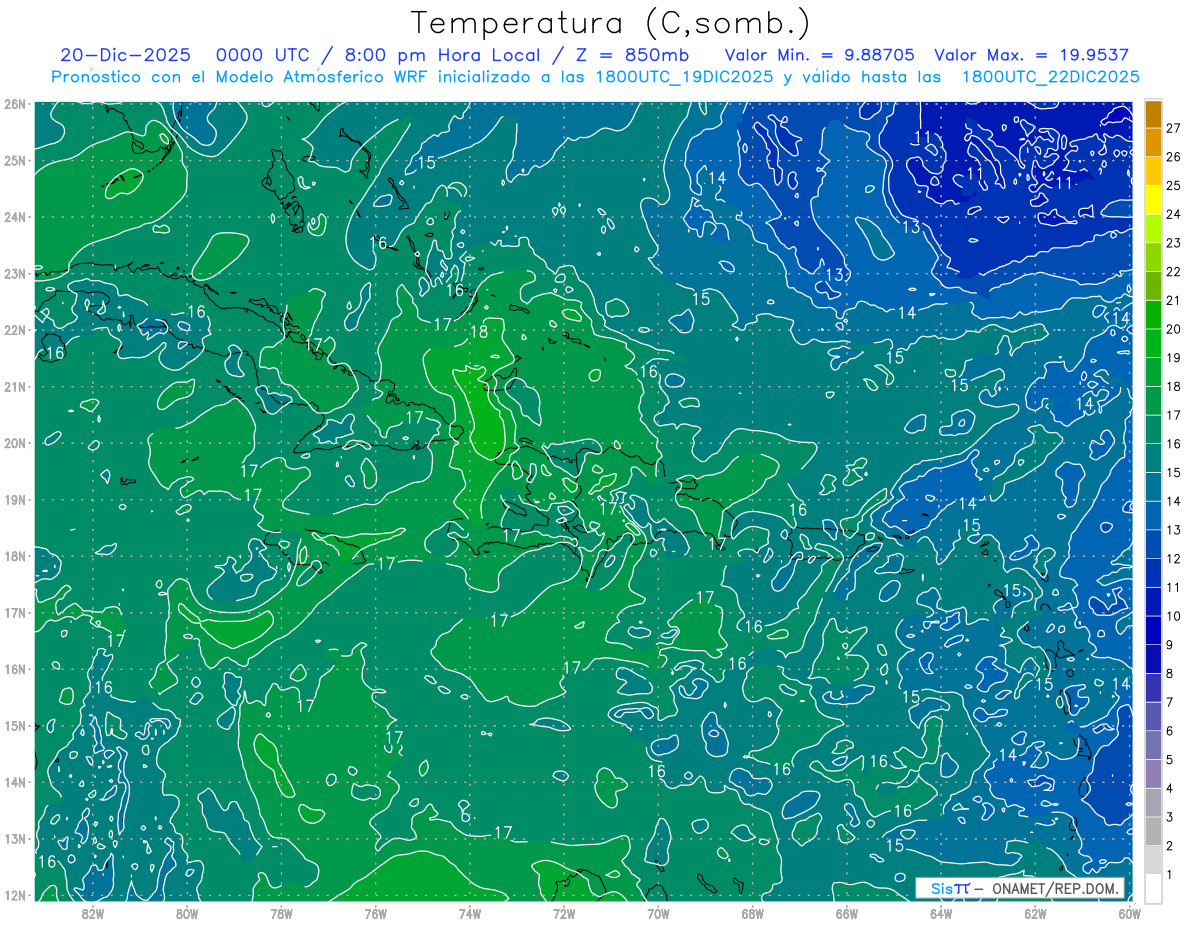Click the 64W longitude axis label
Viewport: 1200px width, 927px height.
tap(941, 913)
